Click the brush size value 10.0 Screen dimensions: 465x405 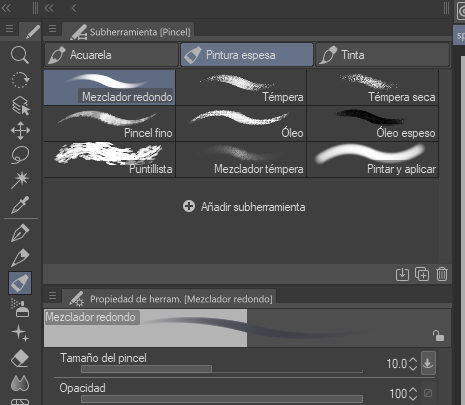click(397, 364)
